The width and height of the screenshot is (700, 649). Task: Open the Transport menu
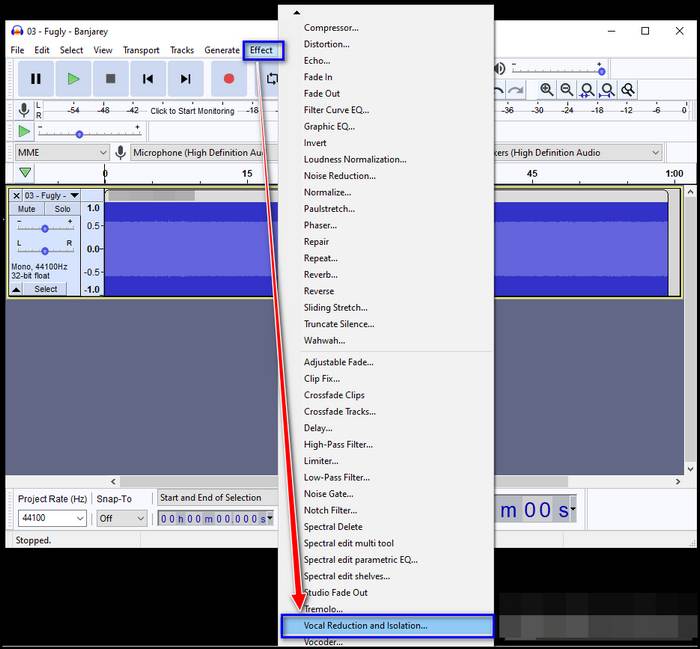(141, 50)
